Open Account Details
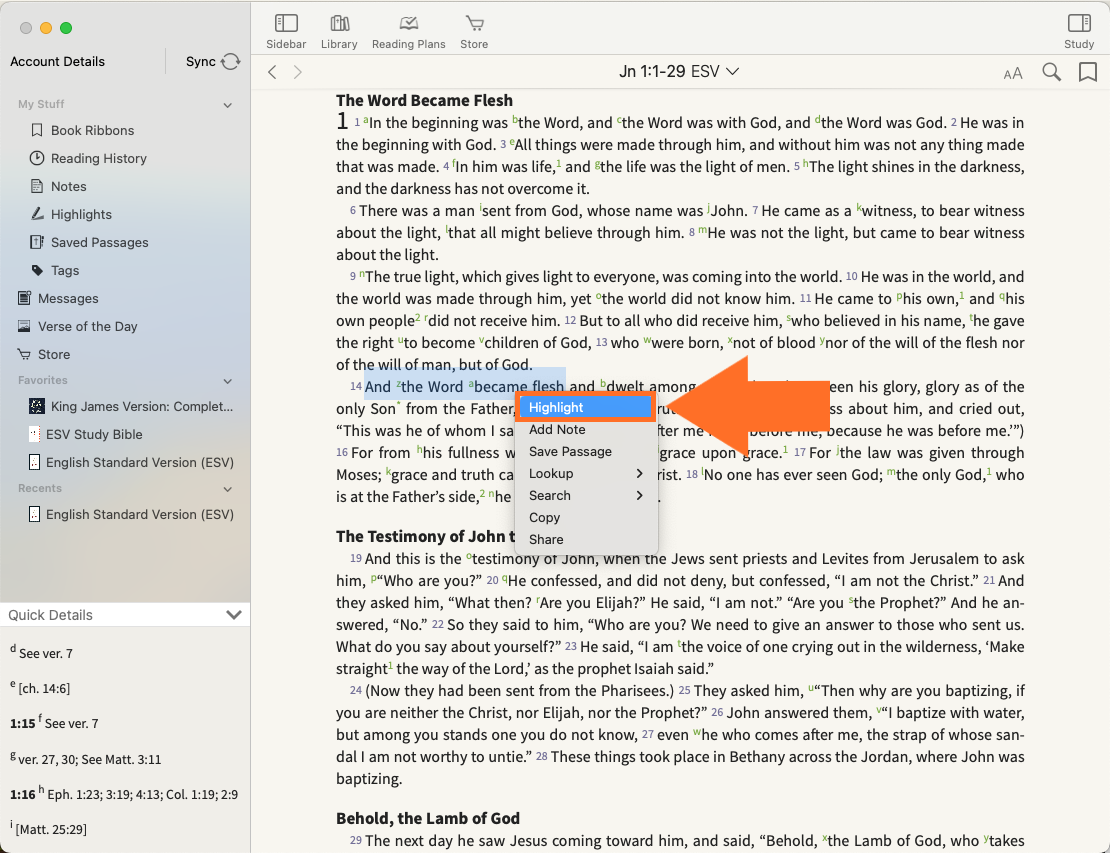 [x=57, y=62]
